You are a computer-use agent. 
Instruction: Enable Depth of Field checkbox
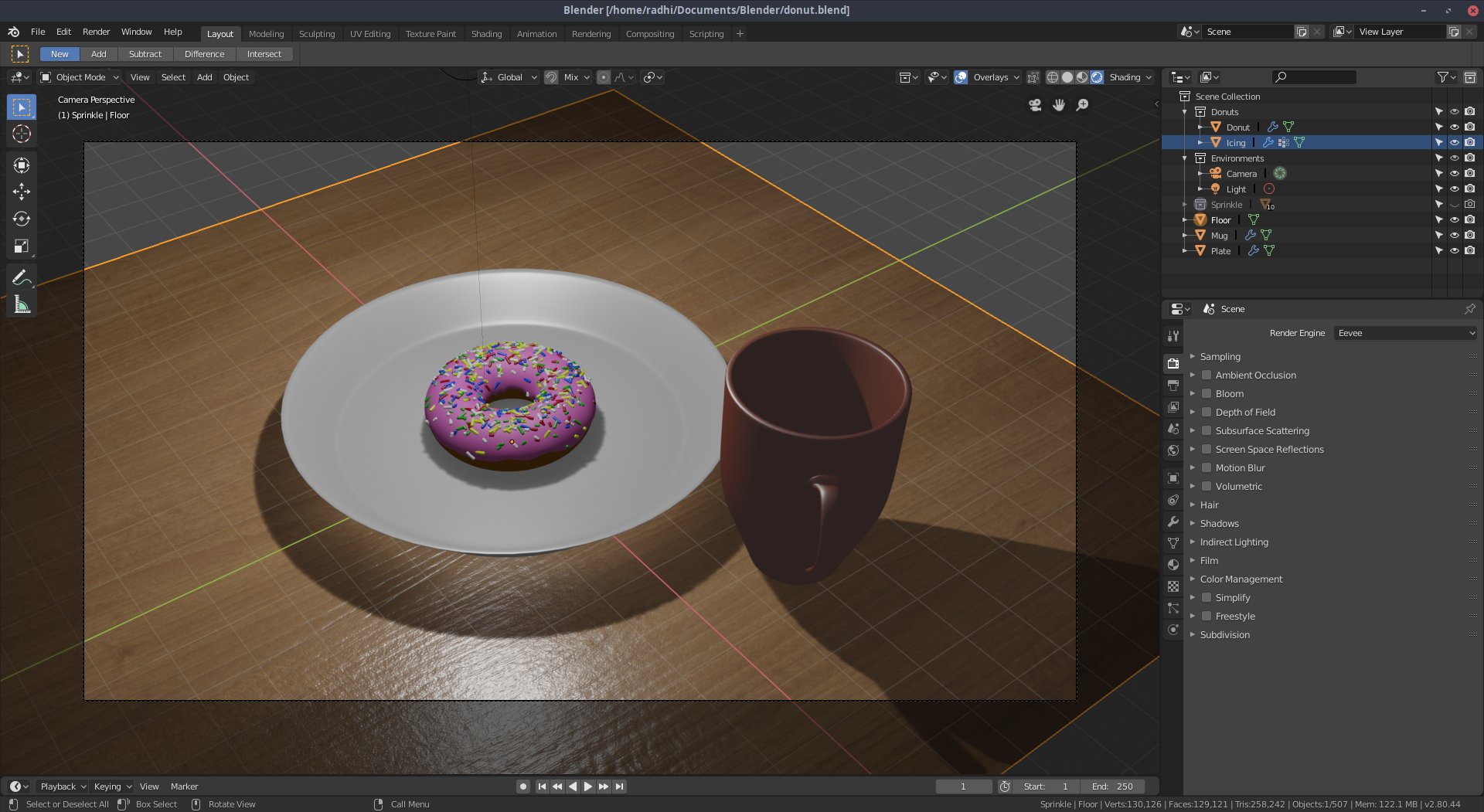(x=1206, y=412)
